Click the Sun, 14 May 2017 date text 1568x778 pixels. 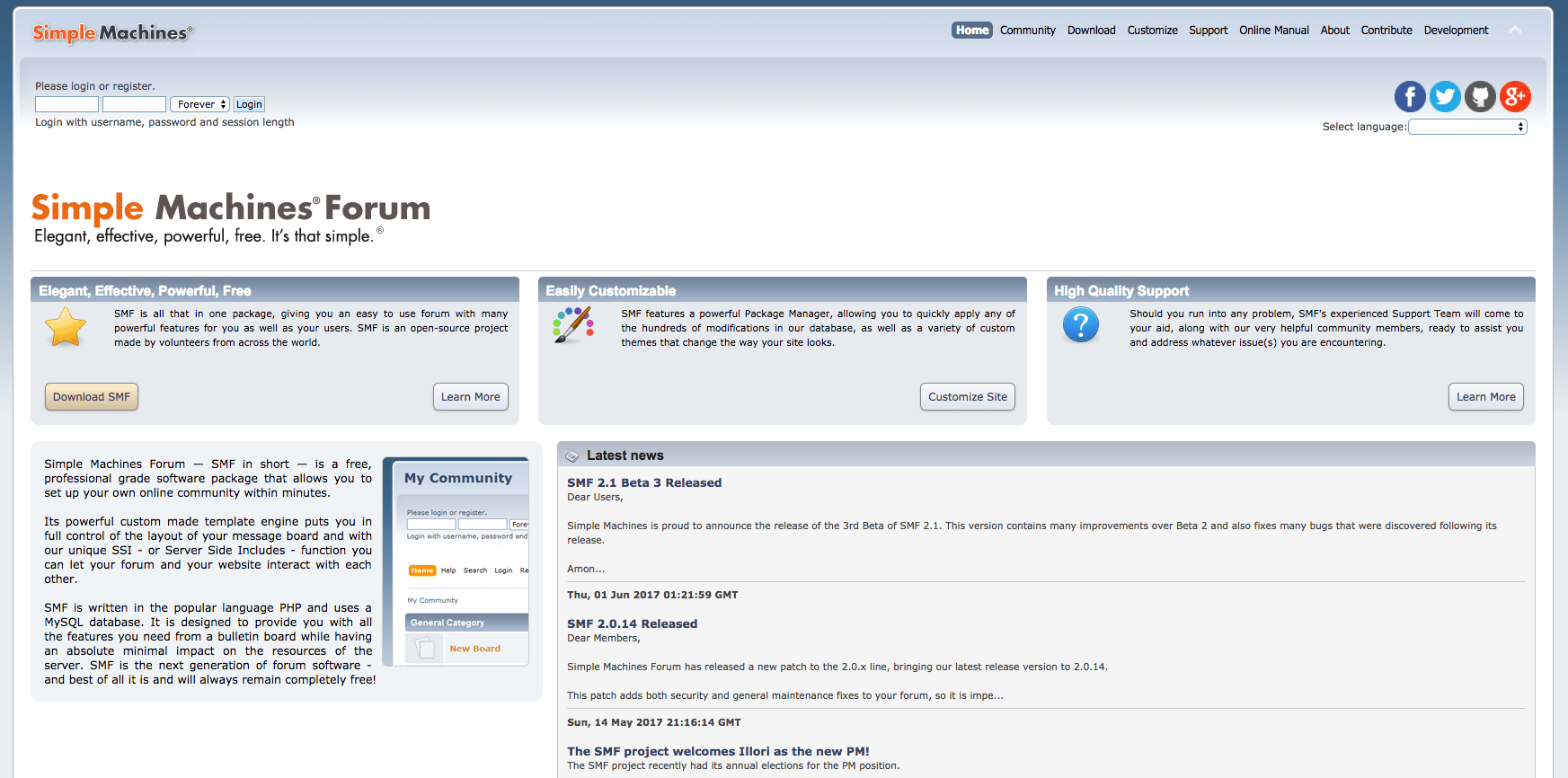pyautogui.click(x=654, y=723)
